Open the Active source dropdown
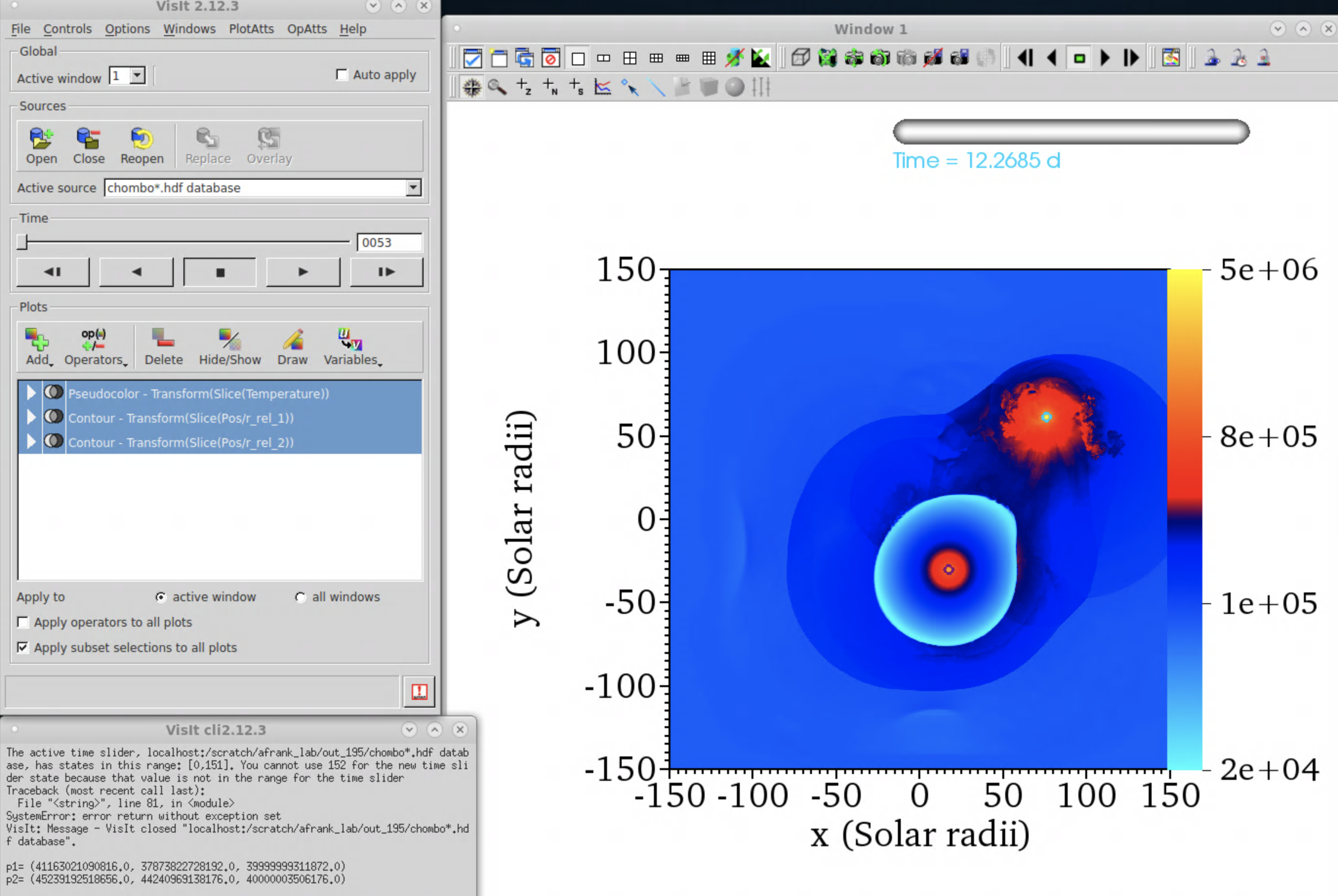Image resolution: width=1338 pixels, height=896 pixels. (x=414, y=187)
